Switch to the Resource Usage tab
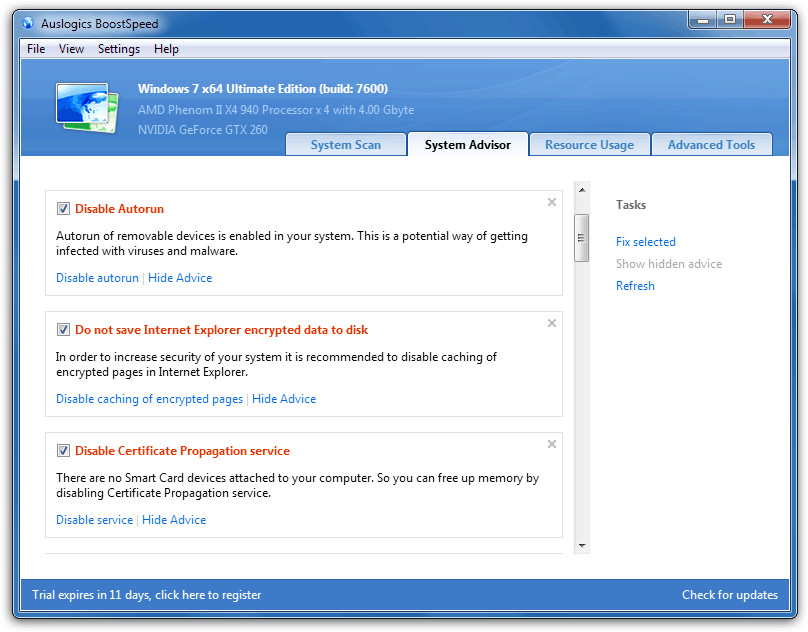This screenshot has width=808, height=632. pyautogui.click(x=590, y=145)
